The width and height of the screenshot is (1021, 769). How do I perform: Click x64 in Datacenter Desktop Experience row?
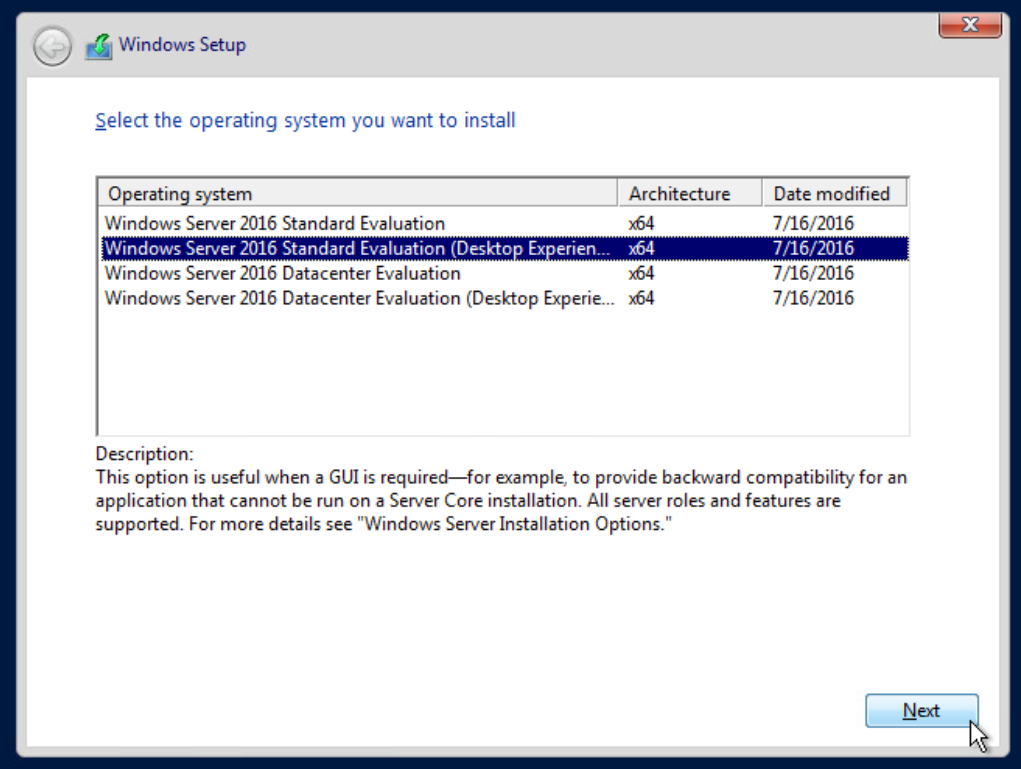(641, 298)
